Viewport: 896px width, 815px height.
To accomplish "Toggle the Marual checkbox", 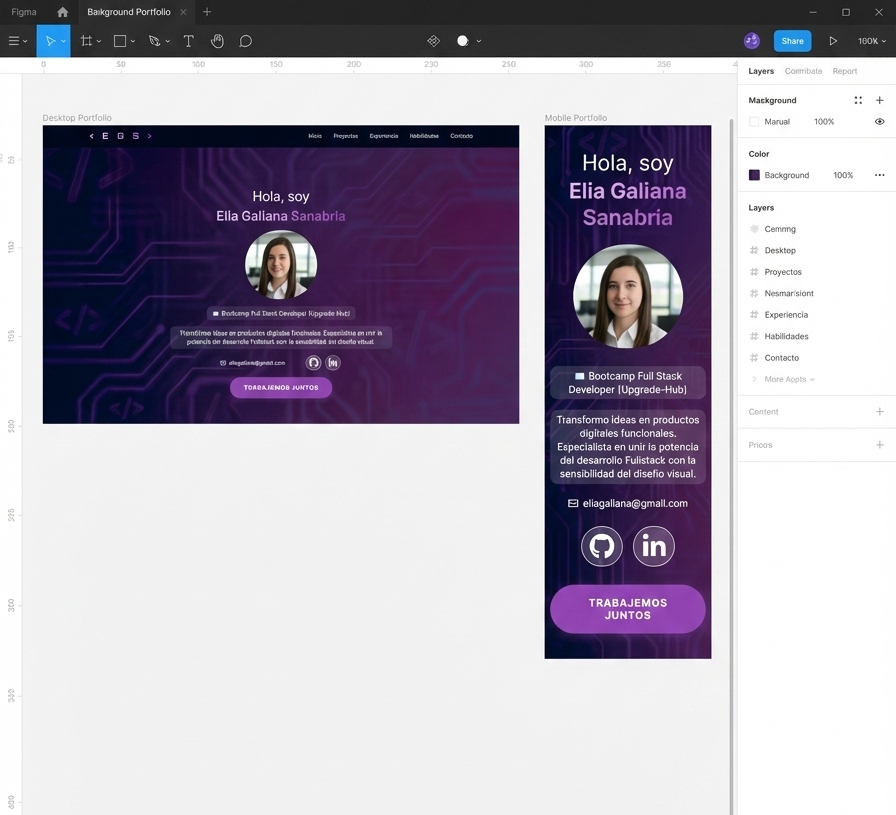I will point(755,122).
